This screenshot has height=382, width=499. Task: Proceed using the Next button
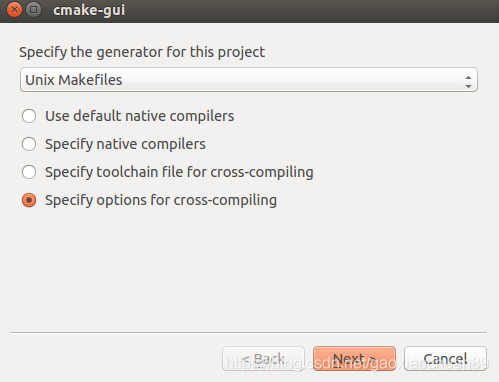(354, 359)
